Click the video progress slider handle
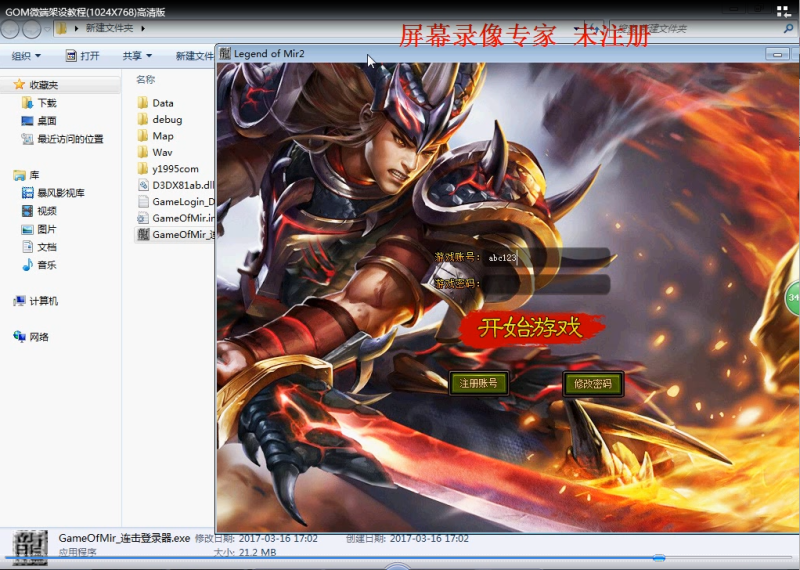Image resolution: width=800 pixels, height=570 pixels. pos(659,558)
